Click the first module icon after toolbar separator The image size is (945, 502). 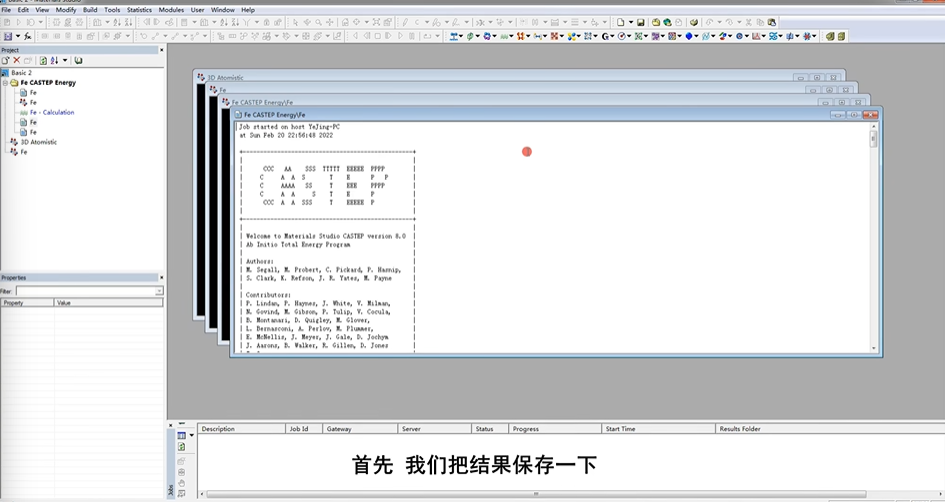pyautogui.click(x=455, y=36)
